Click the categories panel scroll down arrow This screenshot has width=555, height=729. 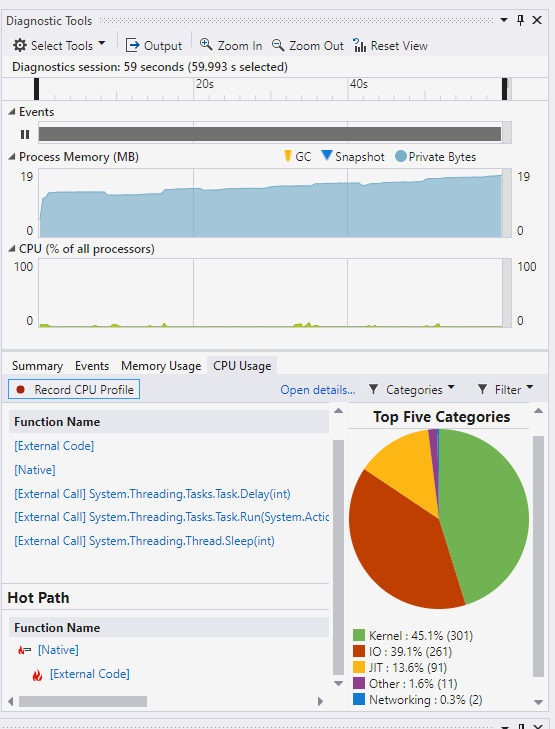coord(538,702)
